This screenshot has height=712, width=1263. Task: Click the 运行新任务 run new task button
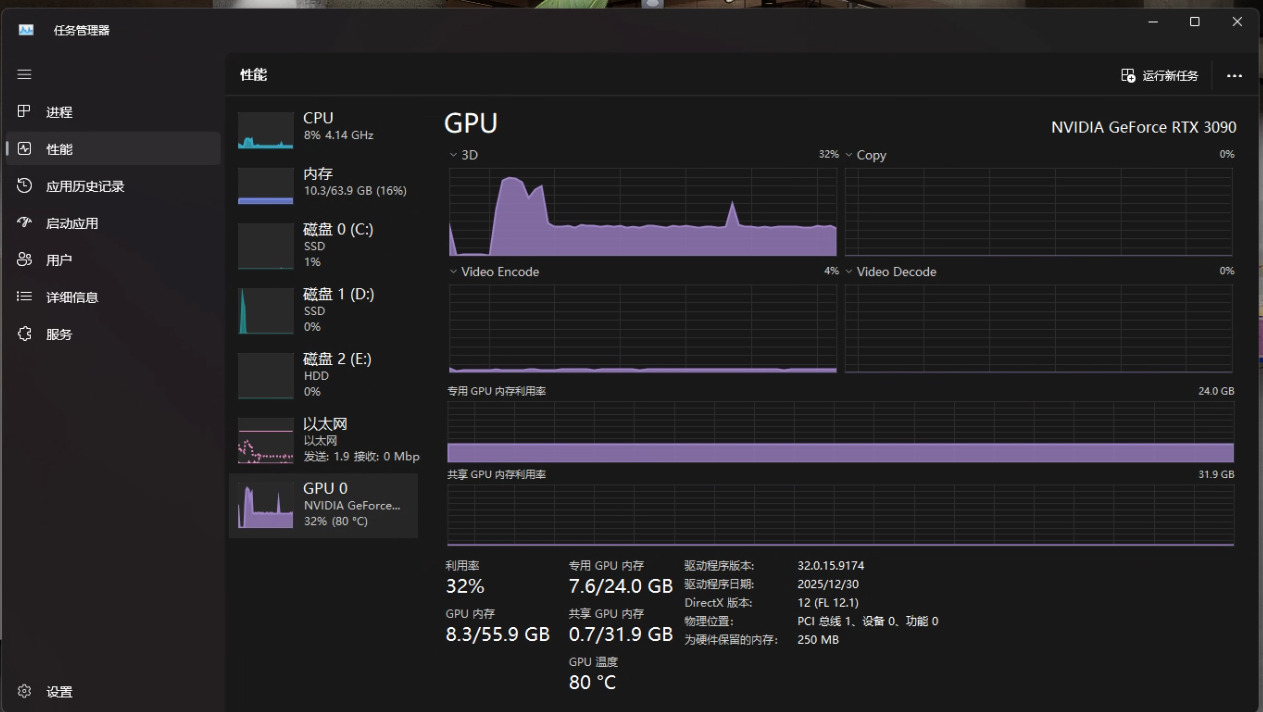click(x=1159, y=76)
